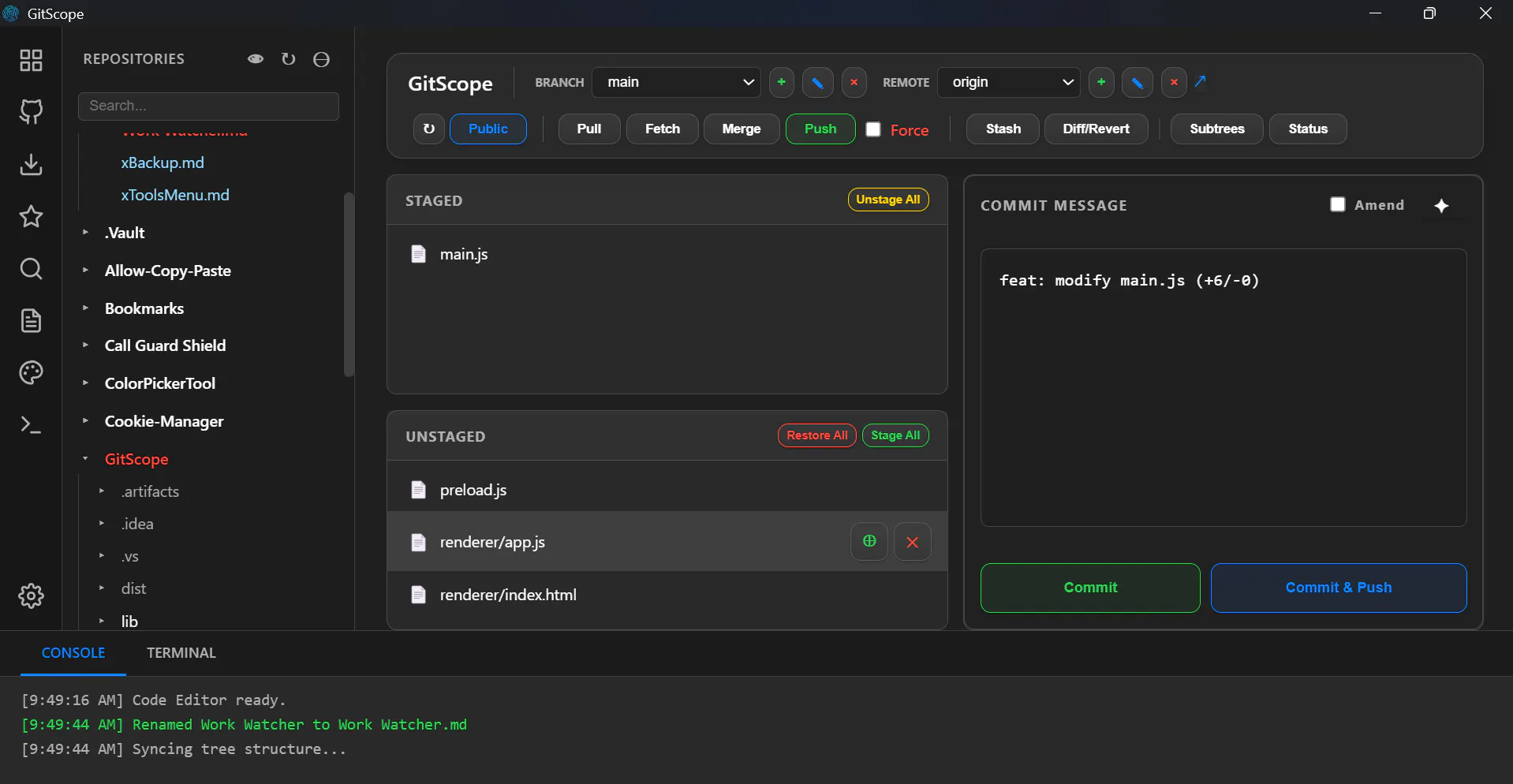The image size is (1513, 784).
Task: Open the remote dropdown showing origin
Action: coord(1008,82)
